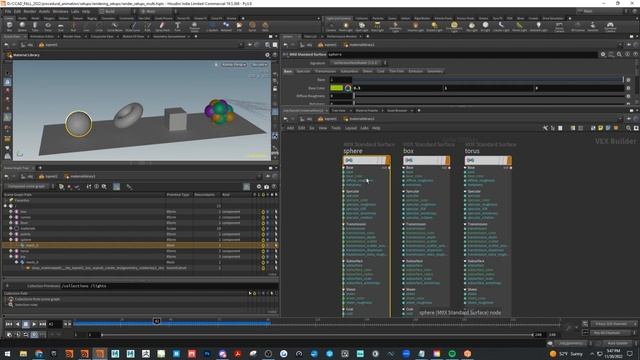Image resolution: width=640 pixels, height=360 pixels.
Task: Switch to the Specular parameter tab
Action: coord(303,71)
